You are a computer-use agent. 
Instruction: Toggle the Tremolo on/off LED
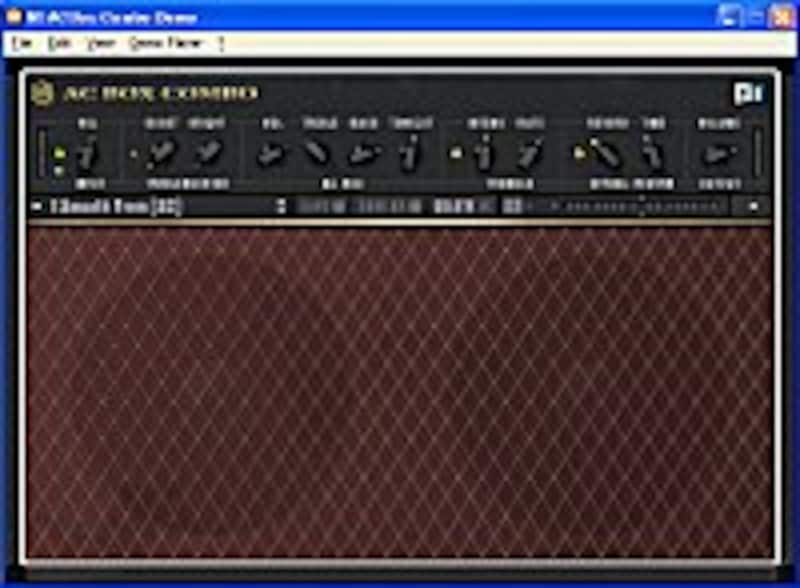point(456,153)
